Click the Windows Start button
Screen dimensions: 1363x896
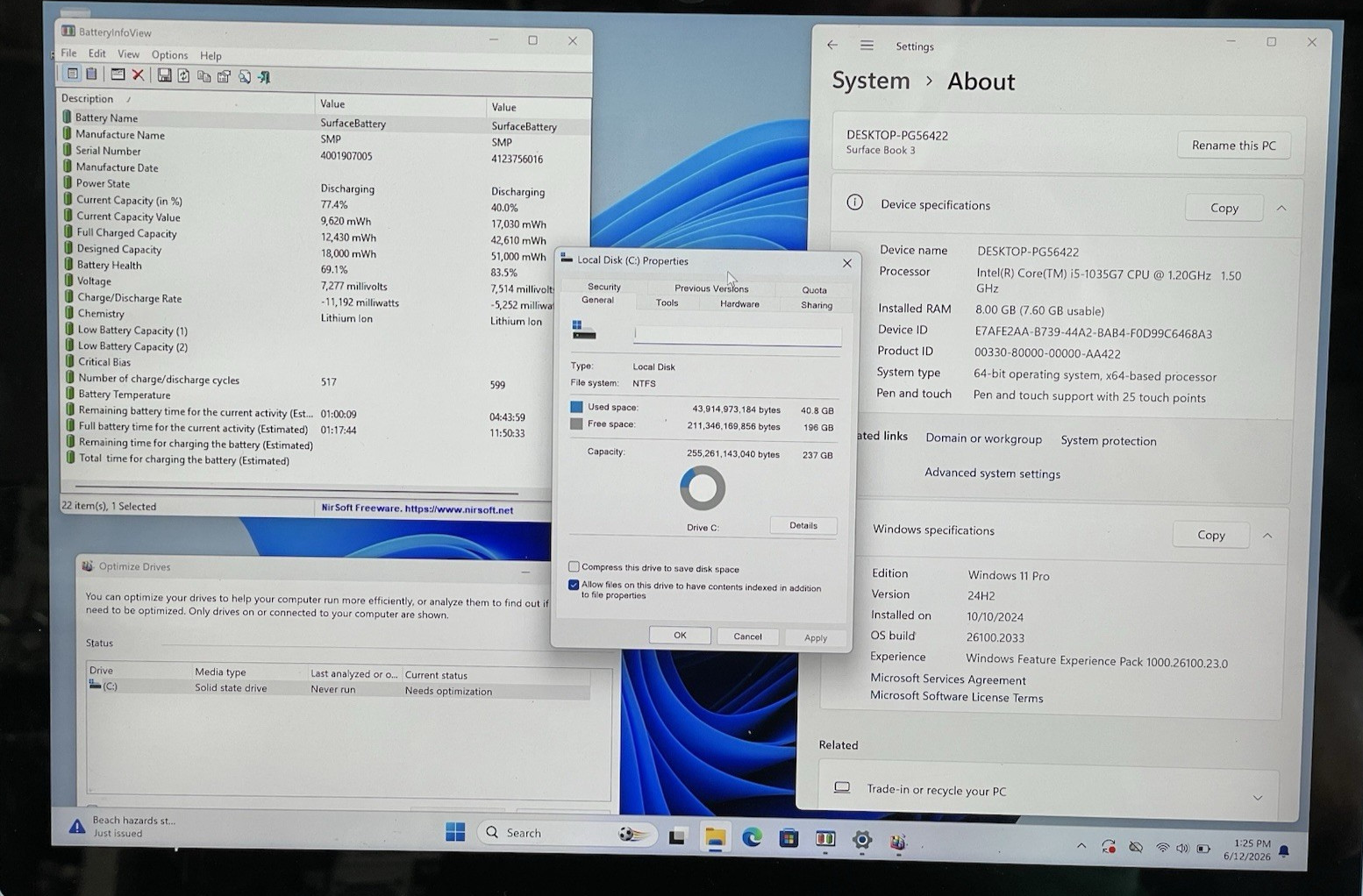click(x=455, y=832)
